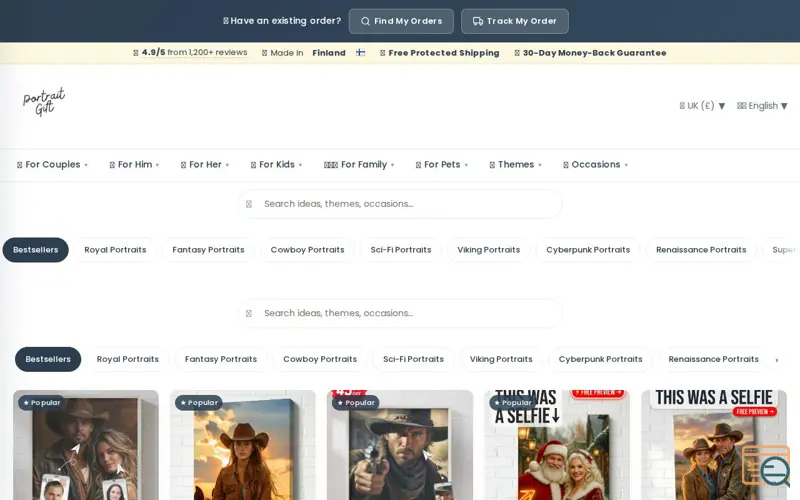
Task: Click the orange browser-search floating icon
Action: [766, 466]
